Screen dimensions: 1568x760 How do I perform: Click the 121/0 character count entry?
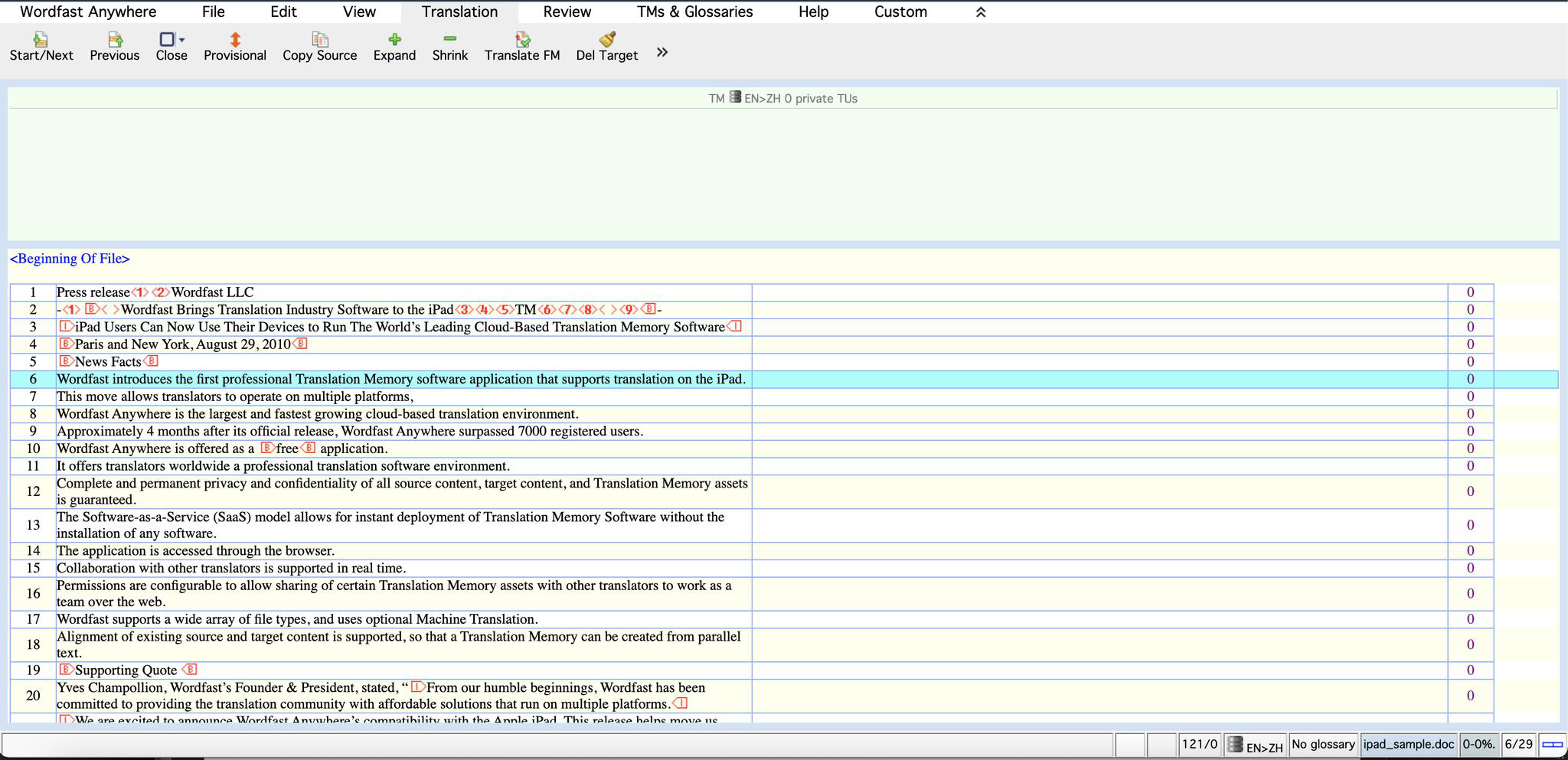pyautogui.click(x=1199, y=744)
